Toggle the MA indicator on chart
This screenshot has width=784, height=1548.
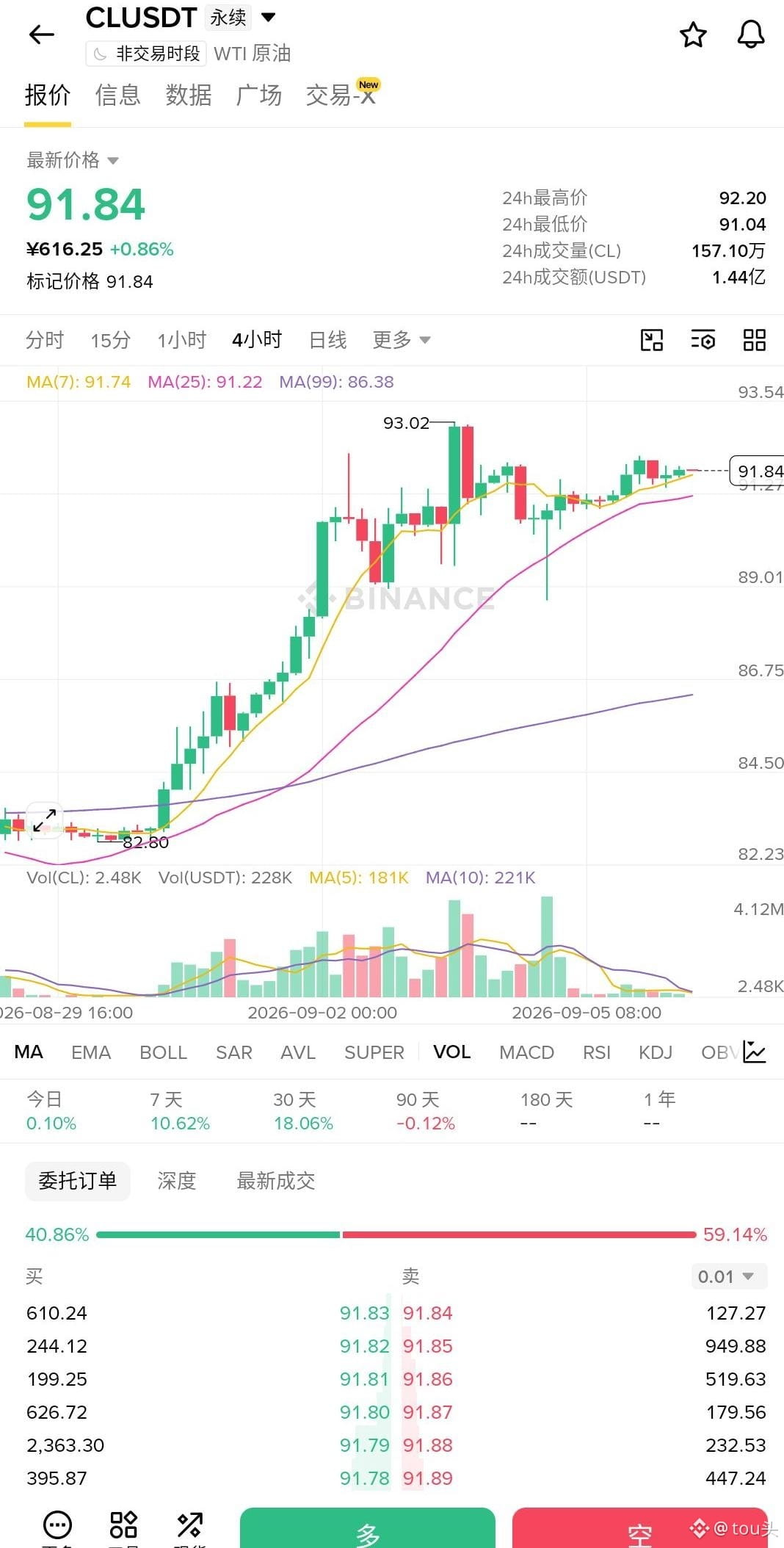(29, 1052)
